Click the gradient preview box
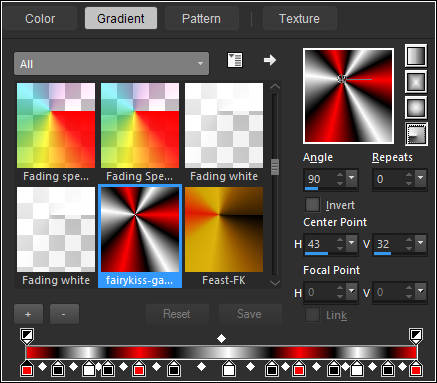Viewport: 437px width, 383px height. click(x=348, y=96)
